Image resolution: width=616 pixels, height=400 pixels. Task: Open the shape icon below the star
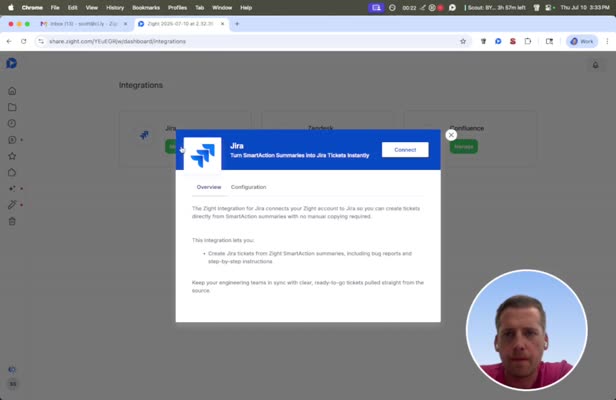coord(12,172)
